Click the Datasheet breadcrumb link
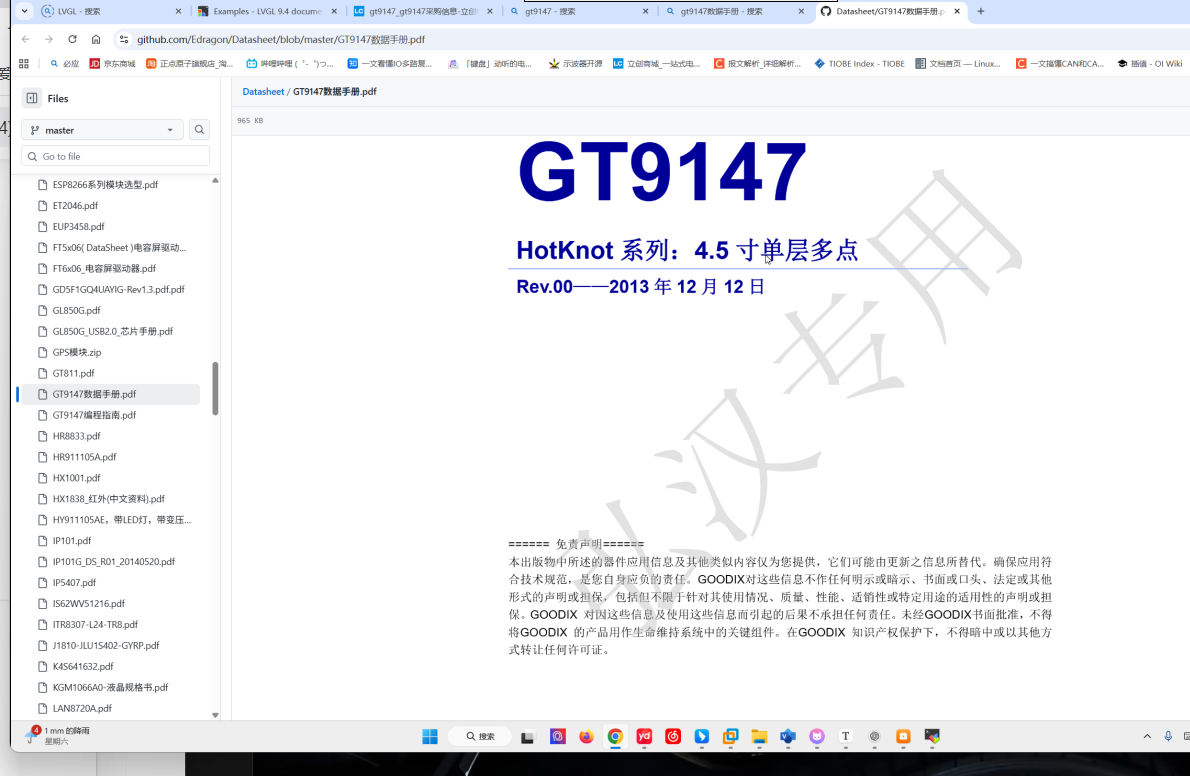 tap(263, 91)
